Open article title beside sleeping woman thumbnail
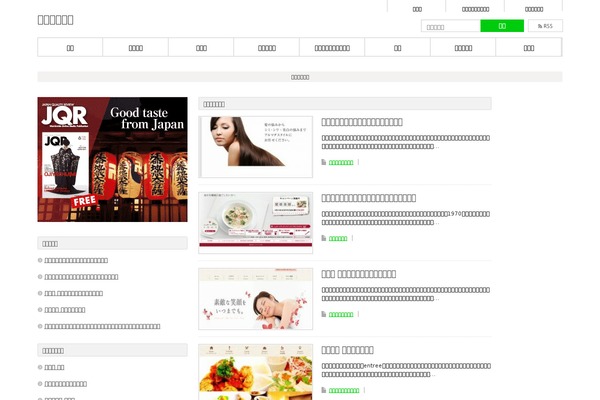Viewport: 600px width, 400px height. point(359,274)
